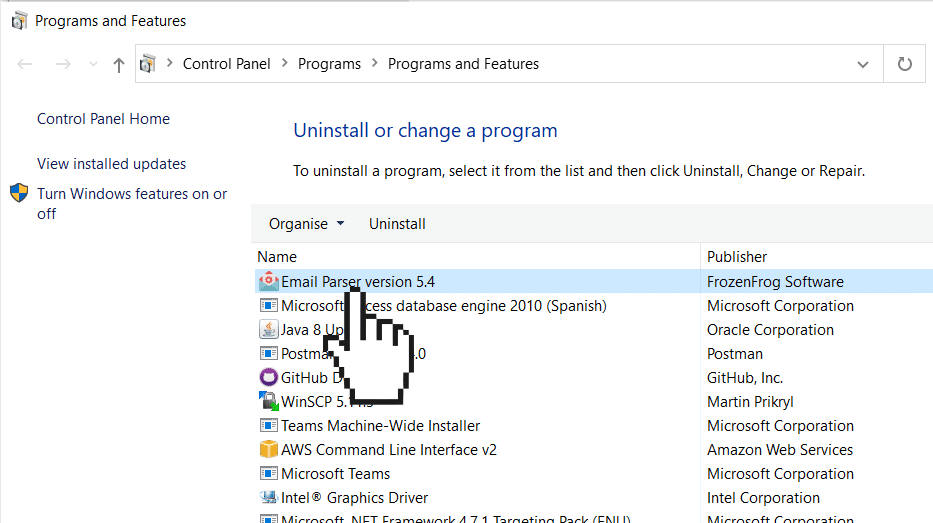The width and height of the screenshot is (933, 523).
Task: Click Intel Corporation publisher cell
Action: (x=763, y=497)
